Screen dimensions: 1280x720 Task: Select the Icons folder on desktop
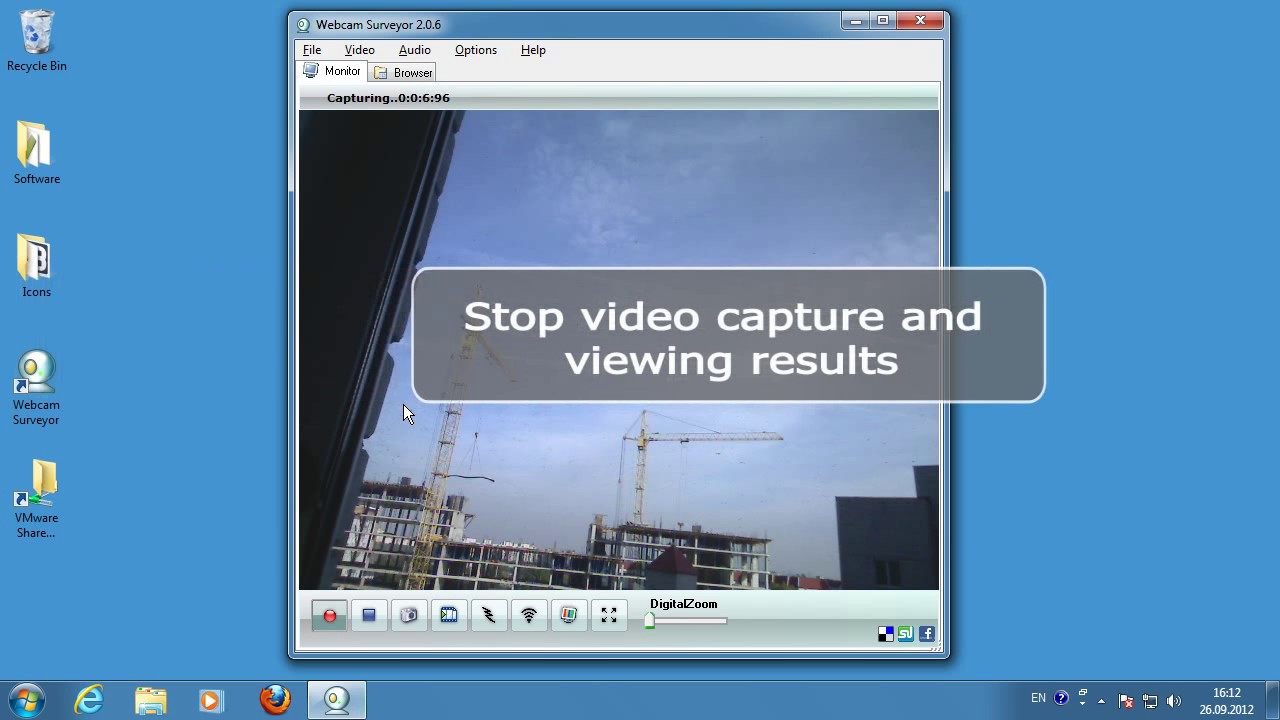(x=37, y=266)
